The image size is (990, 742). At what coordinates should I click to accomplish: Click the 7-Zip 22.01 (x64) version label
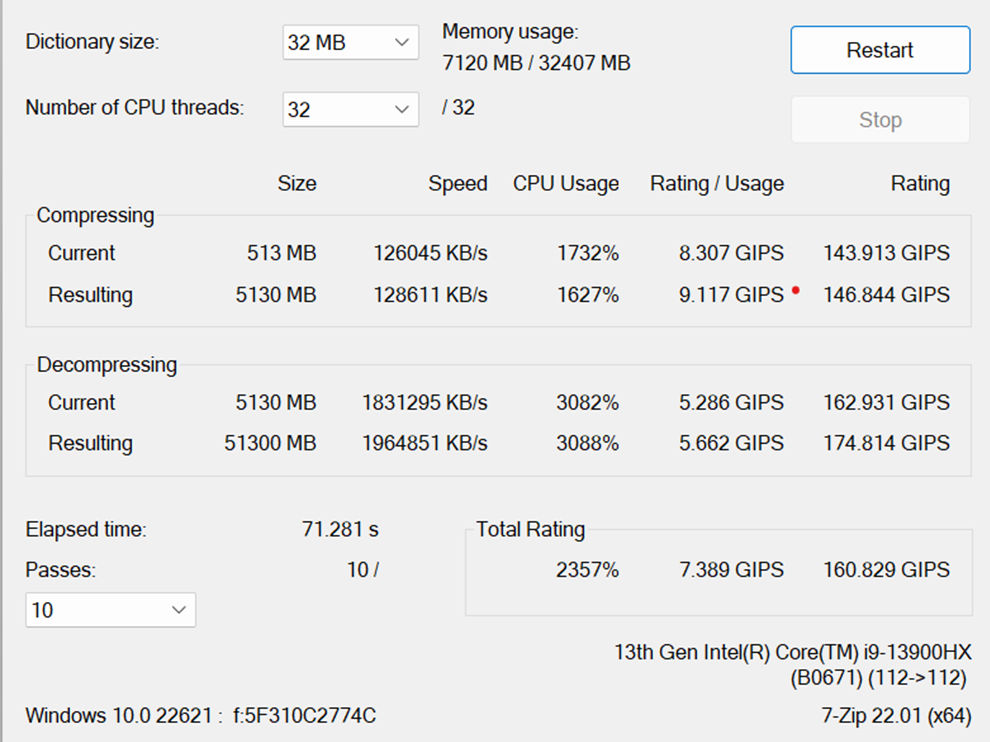click(x=895, y=716)
